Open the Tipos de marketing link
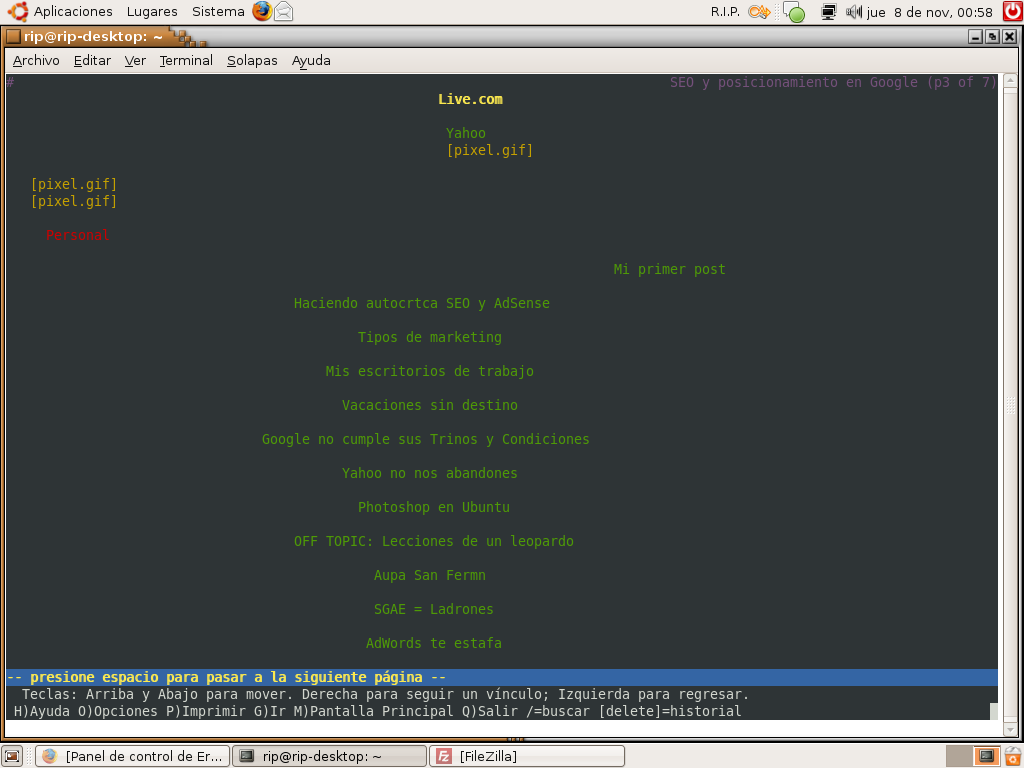Screen dimensions: 1024x768 point(430,337)
